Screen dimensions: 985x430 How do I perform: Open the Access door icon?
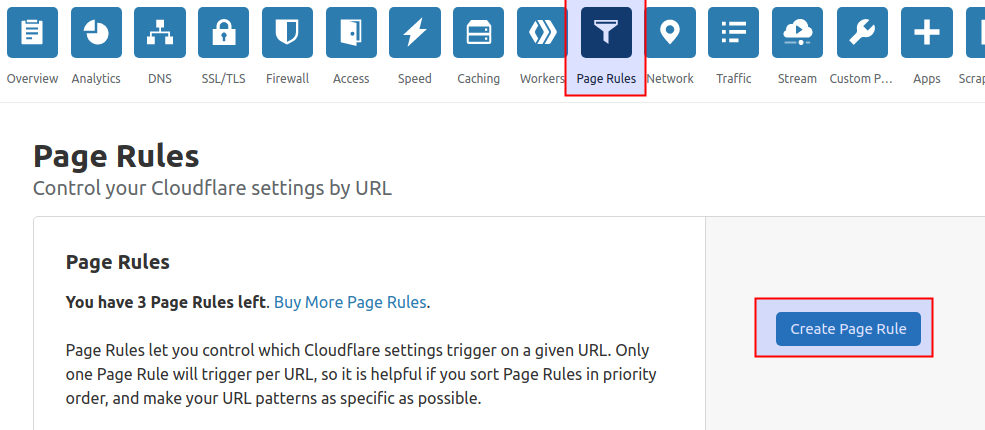pyautogui.click(x=351, y=33)
